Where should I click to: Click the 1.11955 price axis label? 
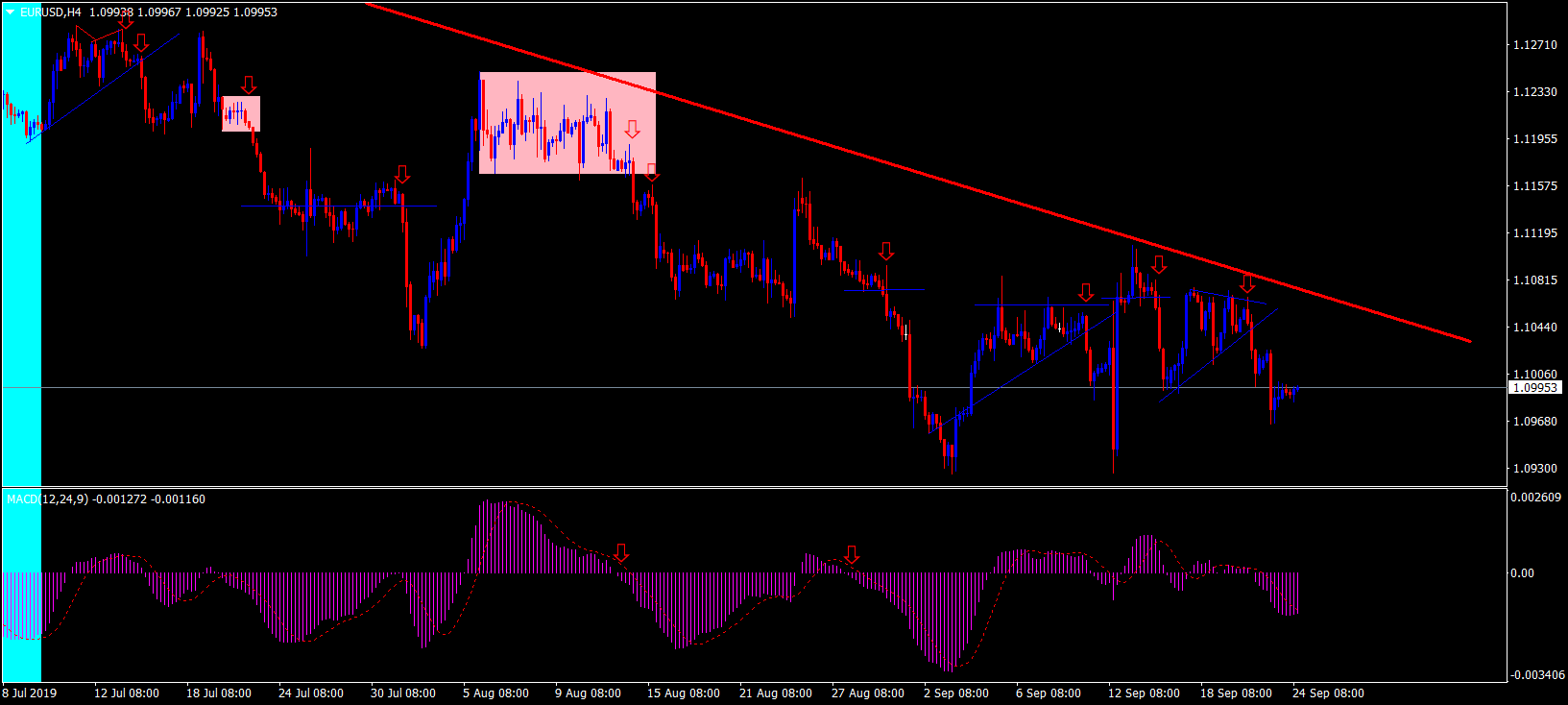tap(1534, 139)
